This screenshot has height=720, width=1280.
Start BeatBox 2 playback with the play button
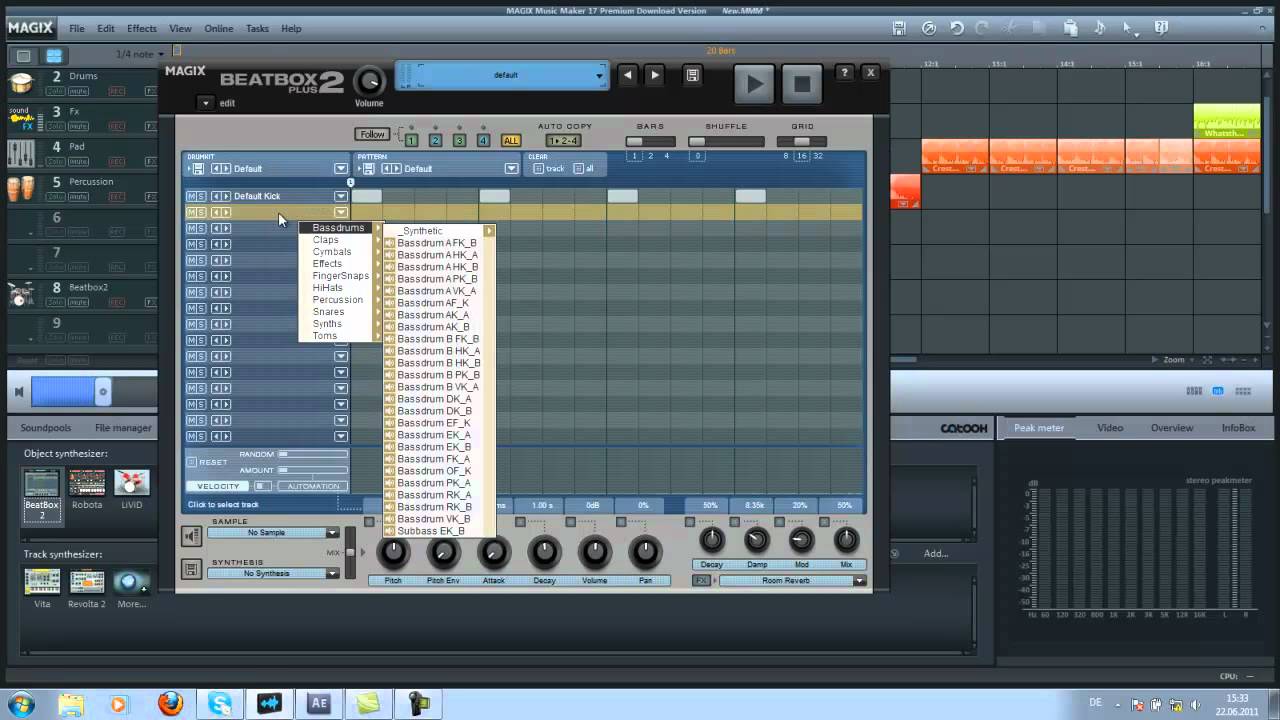[x=755, y=84]
